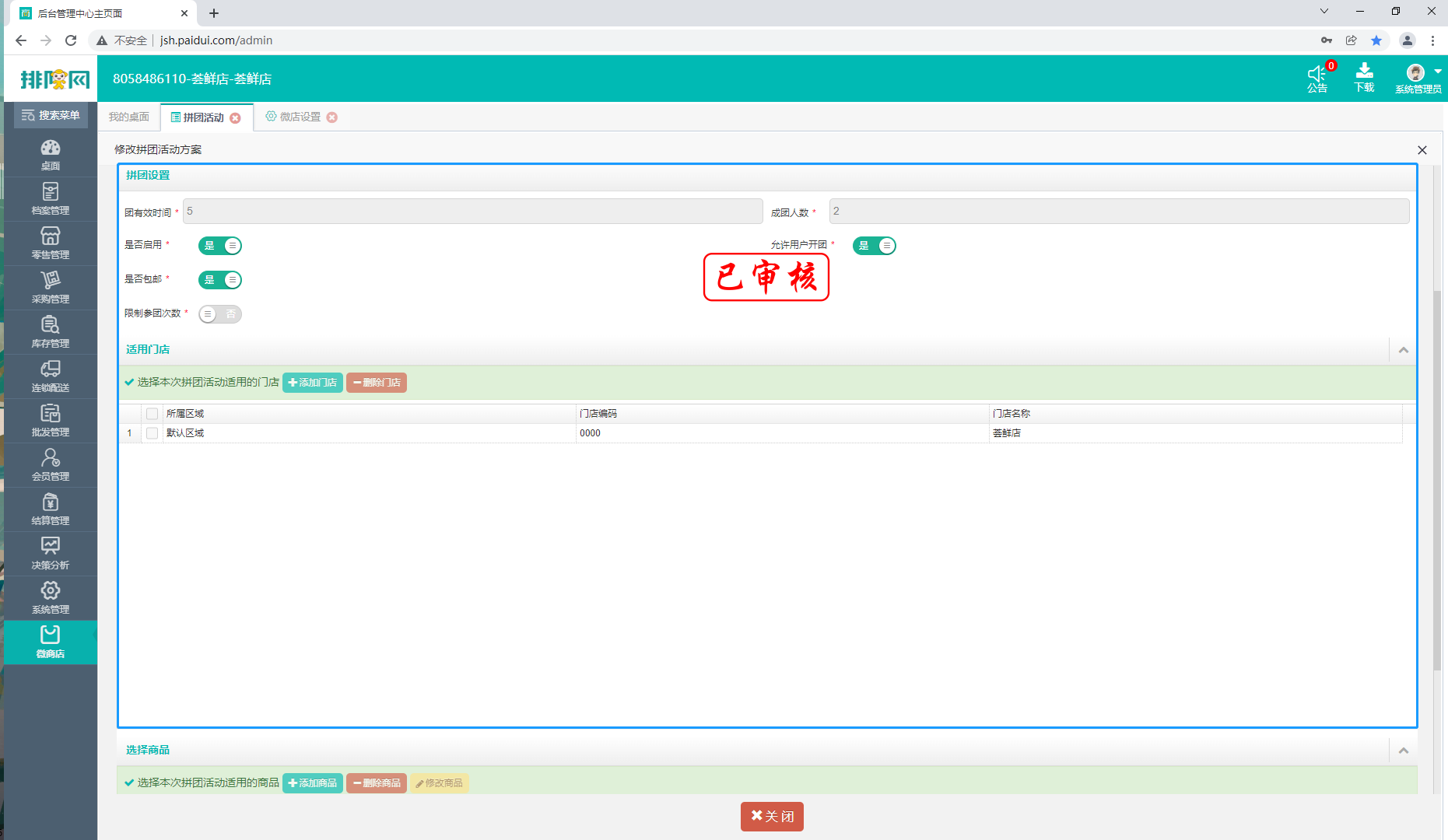Open 采购管理 in the sidebar

pyautogui.click(x=51, y=288)
